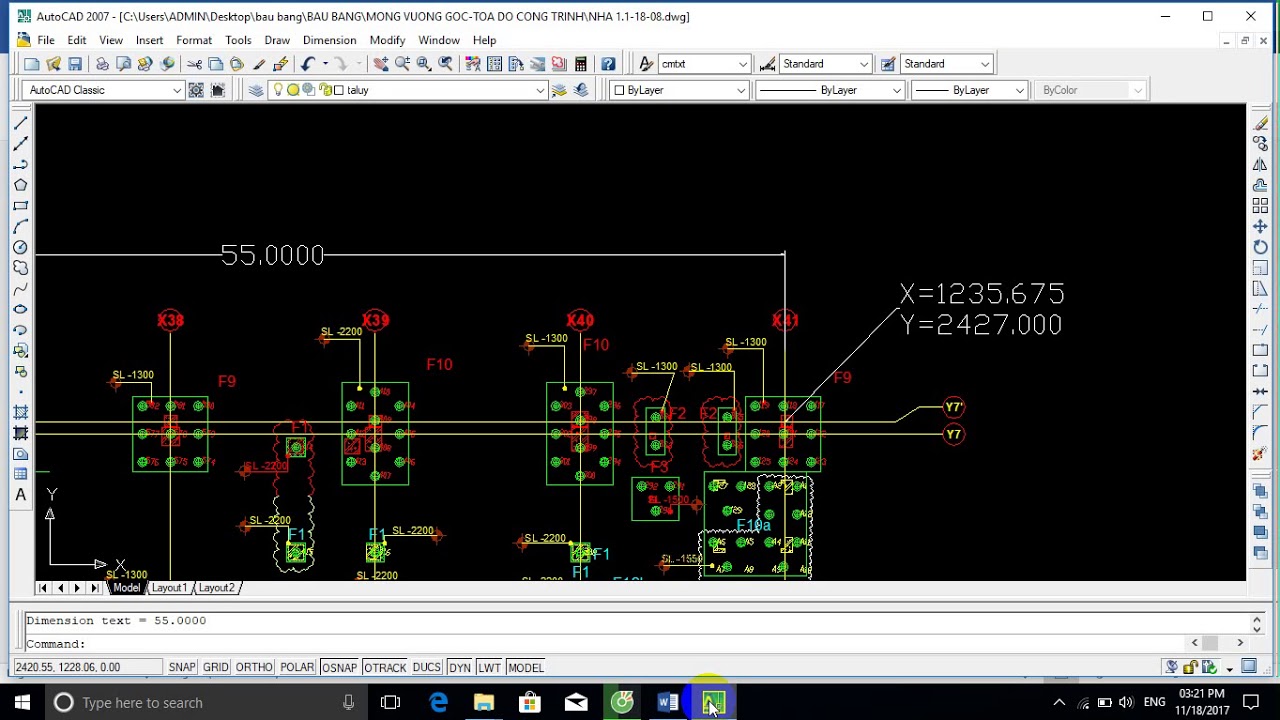This screenshot has width=1280, height=720.
Task: Open the QuickCalc calculator icon
Action: [x=581, y=64]
